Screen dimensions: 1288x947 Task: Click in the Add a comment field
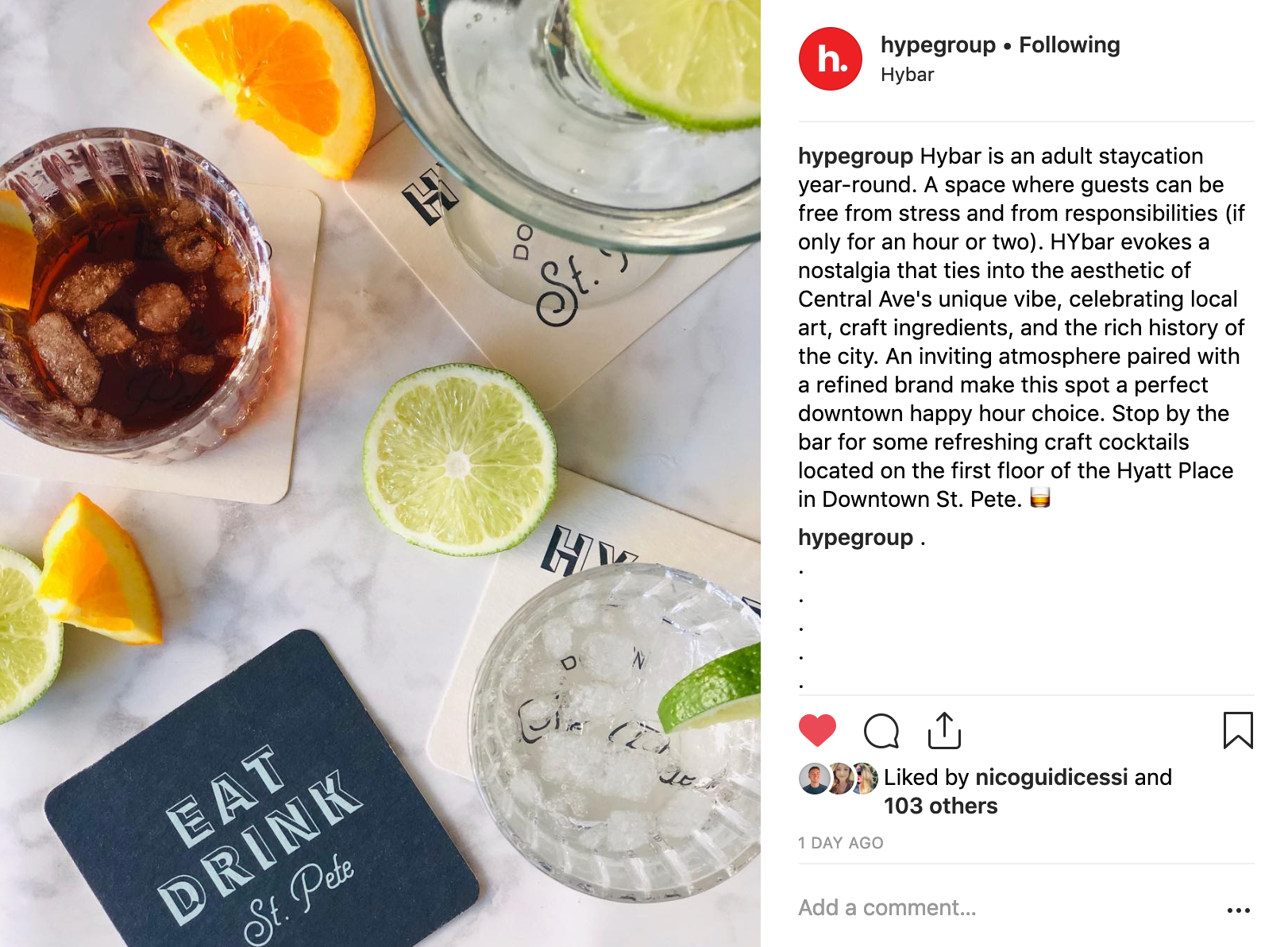[1008, 908]
